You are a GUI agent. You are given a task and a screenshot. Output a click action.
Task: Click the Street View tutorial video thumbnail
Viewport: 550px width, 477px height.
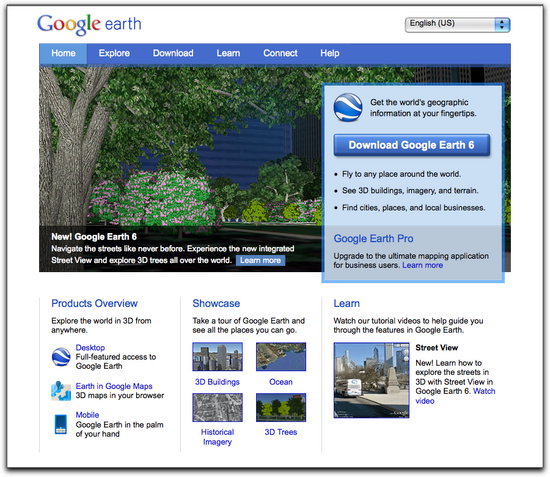pos(371,380)
